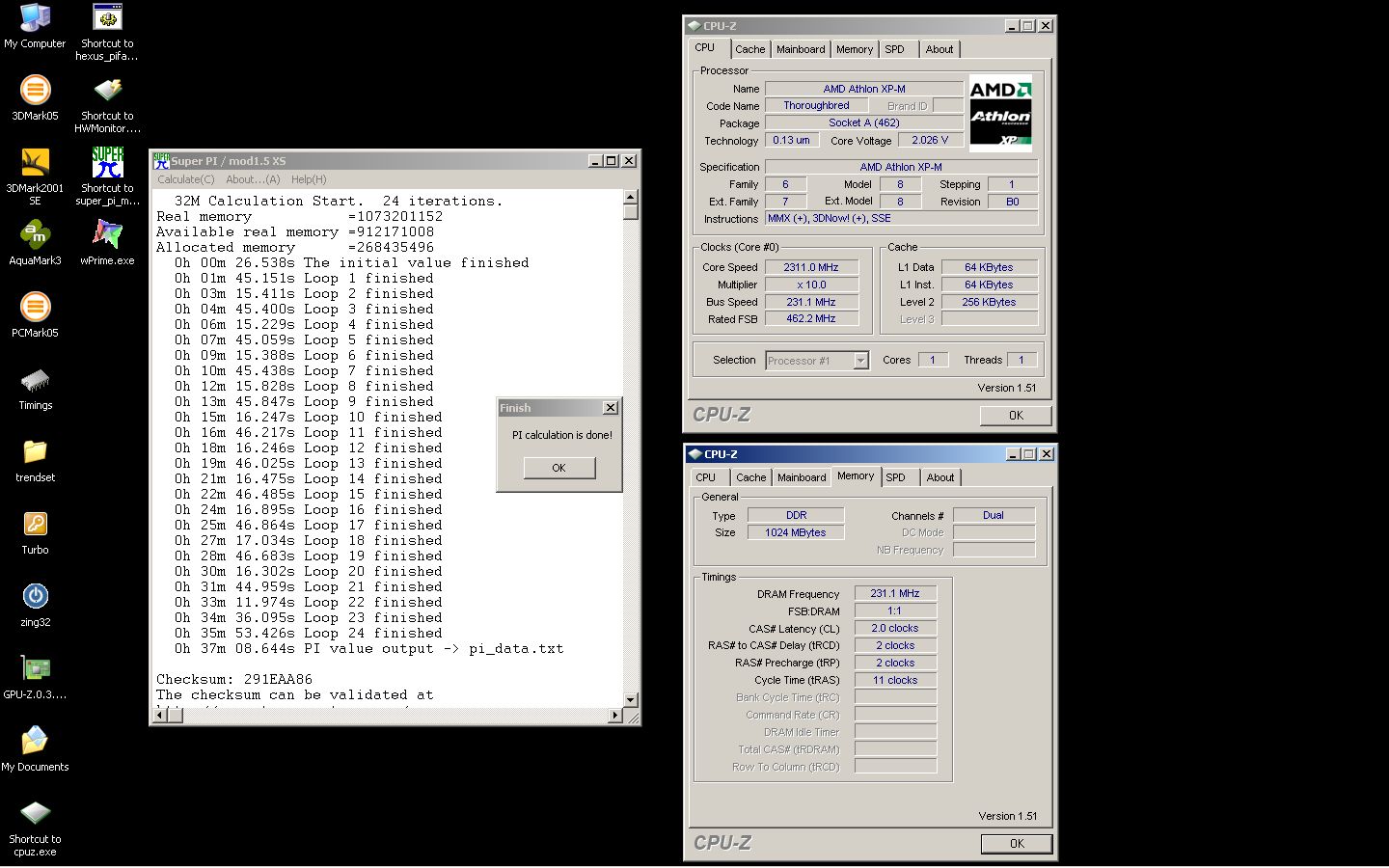The image size is (1389, 868).
Task: Click the Instructions field MMX, 3DNow!, SSE
Action: pyautogui.click(x=901, y=219)
